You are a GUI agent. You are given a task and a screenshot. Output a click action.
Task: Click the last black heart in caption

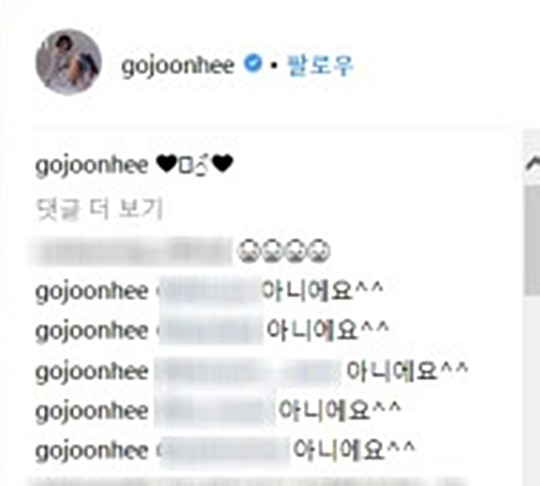[222, 164]
